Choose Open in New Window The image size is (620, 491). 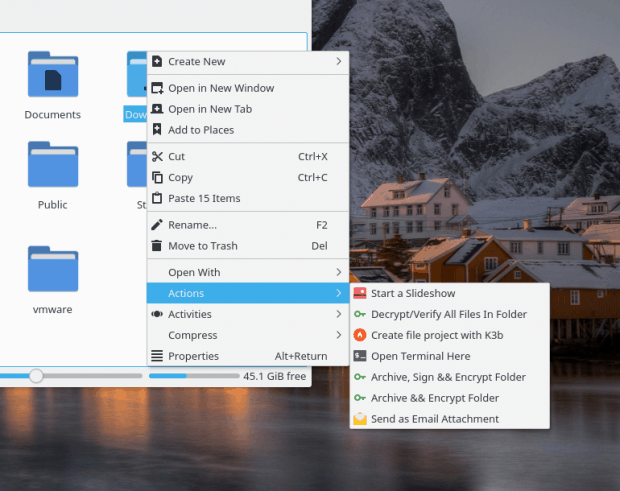pos(248,88)
